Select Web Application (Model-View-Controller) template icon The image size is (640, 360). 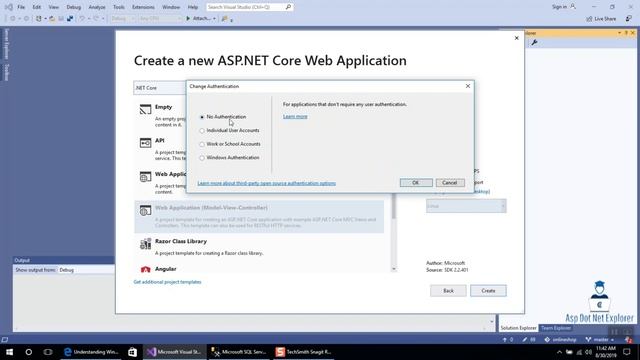(145, 210)
